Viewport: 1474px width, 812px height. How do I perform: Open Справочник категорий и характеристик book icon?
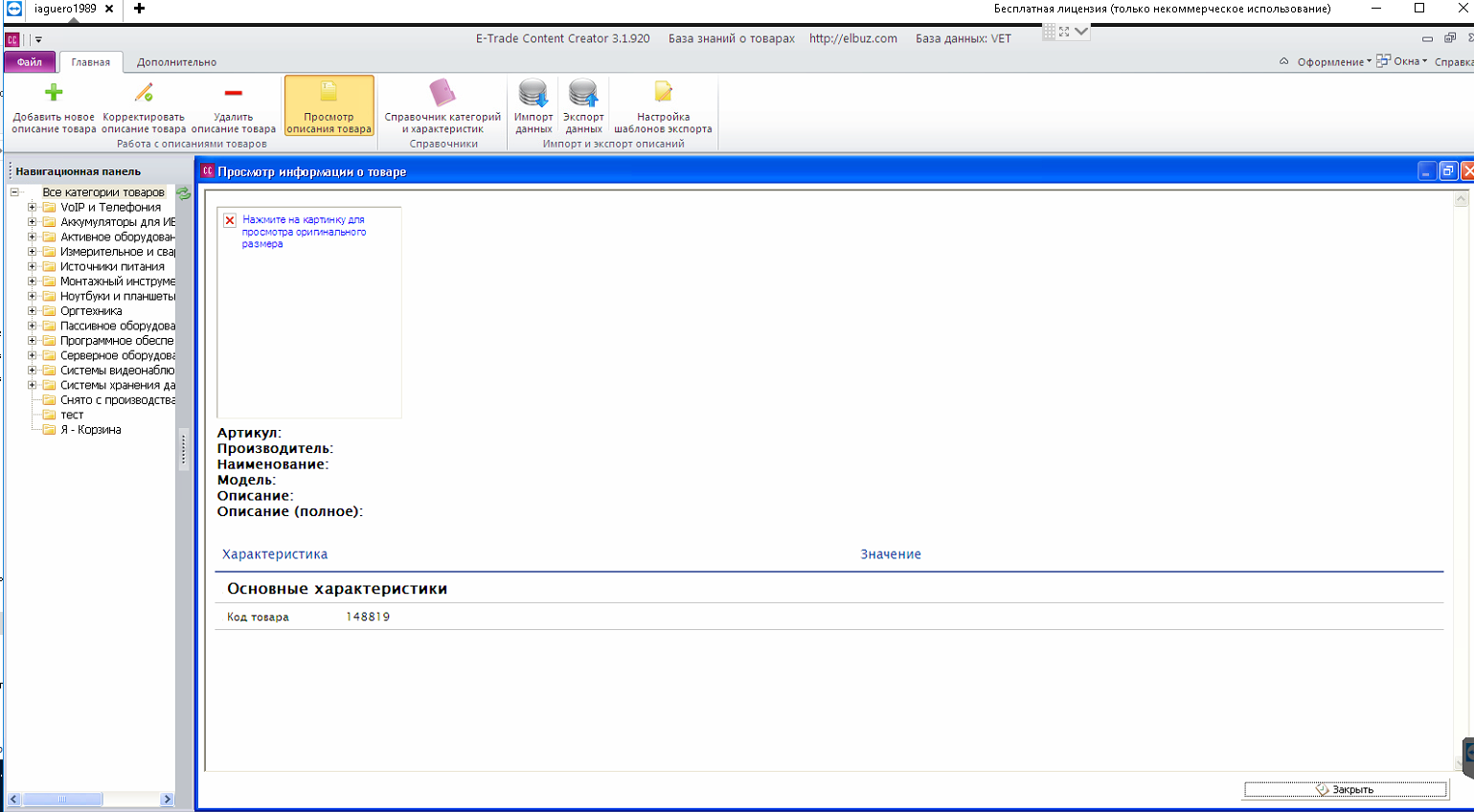pos(442,93)
